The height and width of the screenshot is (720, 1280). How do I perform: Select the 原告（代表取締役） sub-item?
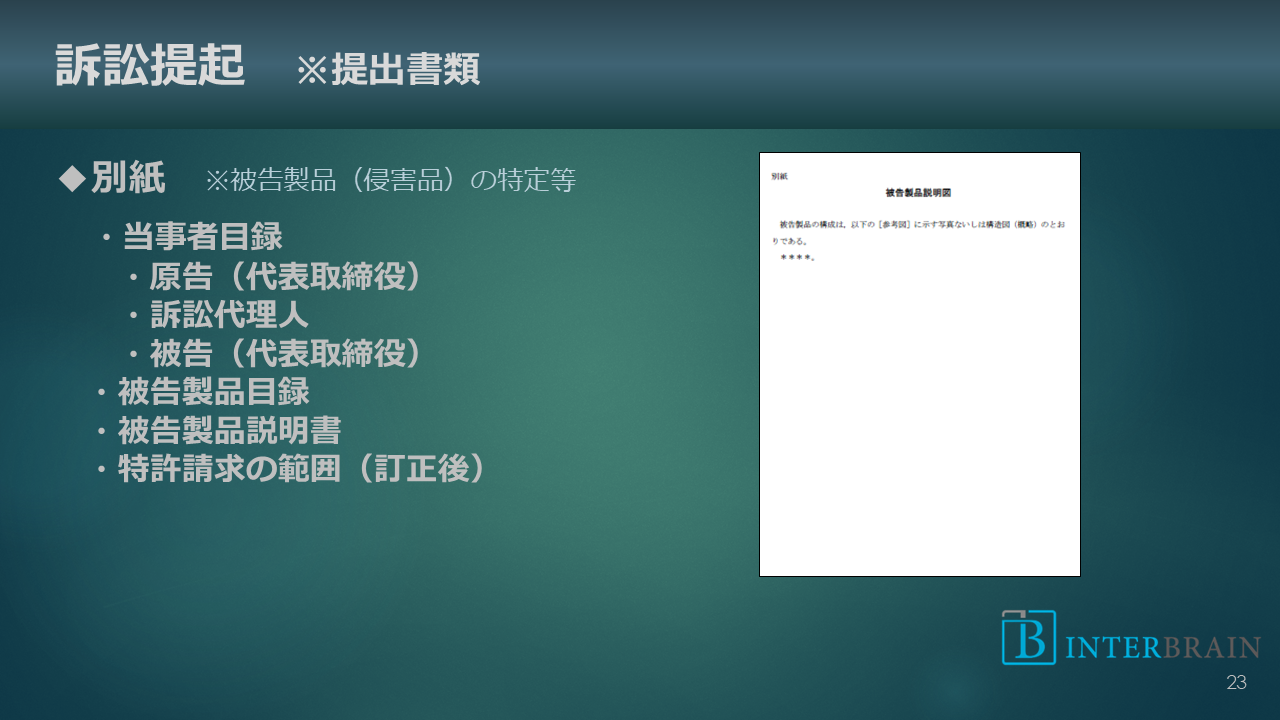pyautogui.click(x=285, y=277)
